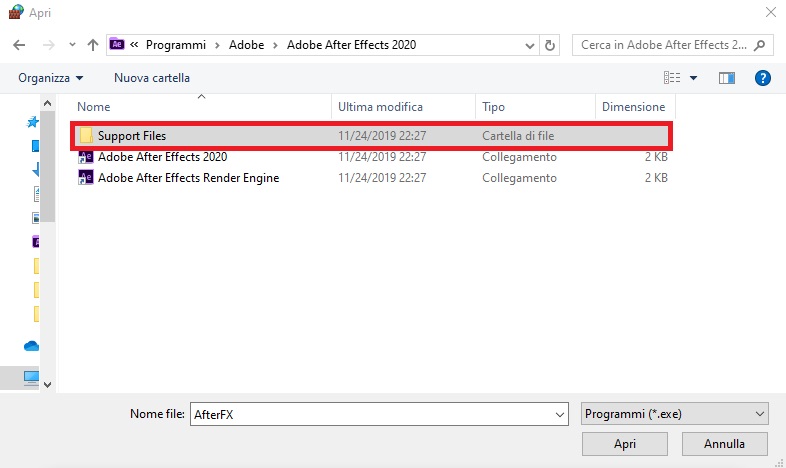Click the Render Engine row's 2 KB size
786x468 pixels.
(x=656, y=178)
